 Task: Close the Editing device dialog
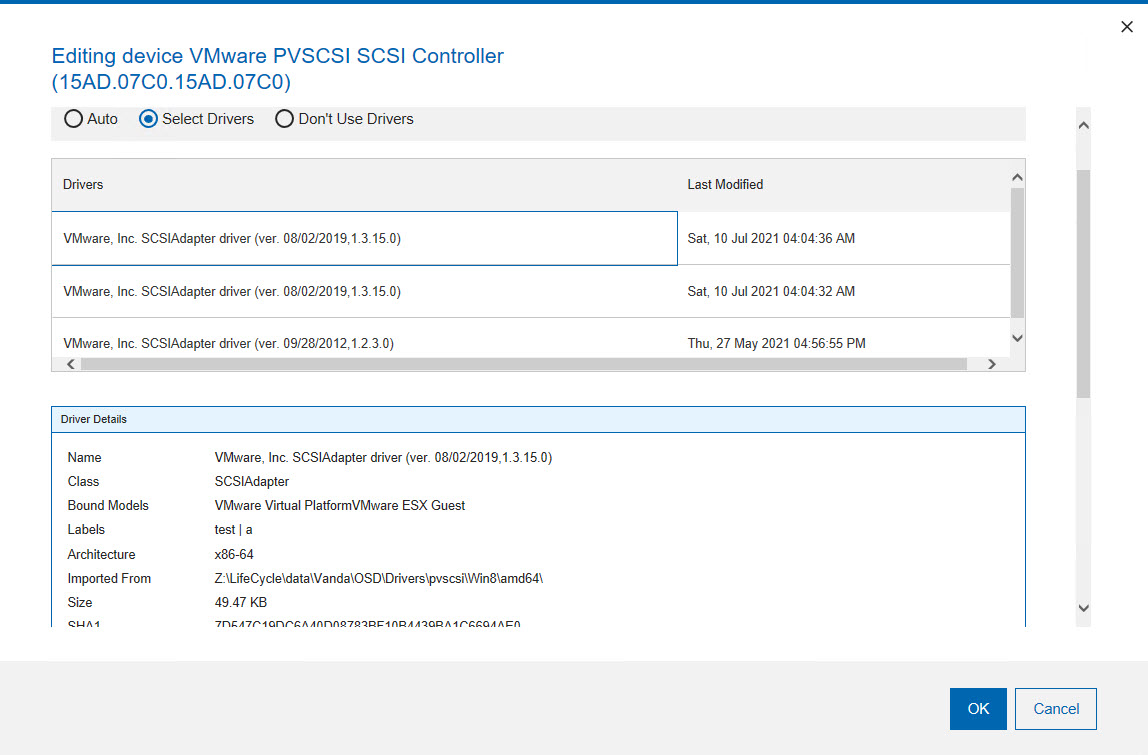click(x=1127, y=27)
